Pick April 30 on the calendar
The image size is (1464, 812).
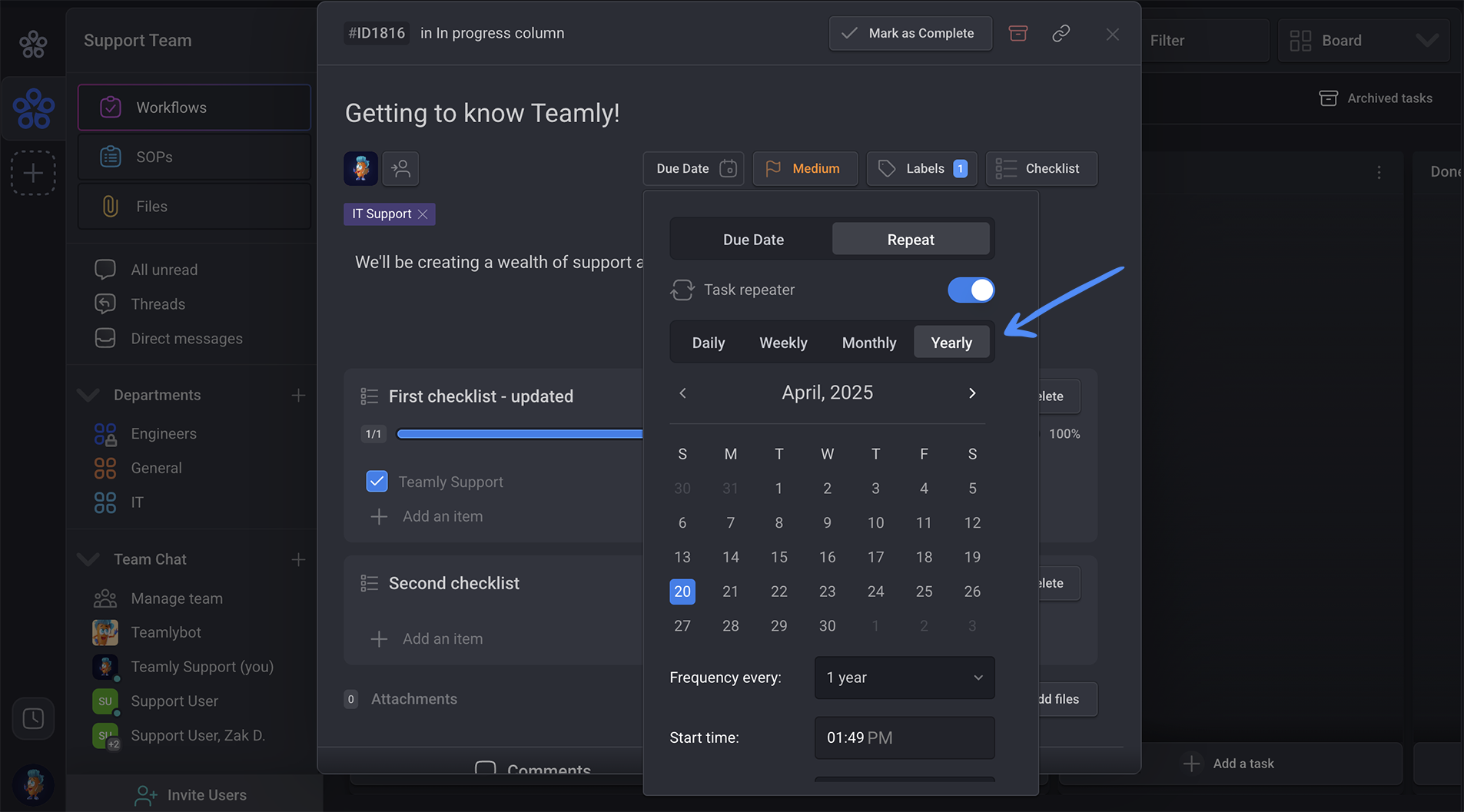(827, 626)
